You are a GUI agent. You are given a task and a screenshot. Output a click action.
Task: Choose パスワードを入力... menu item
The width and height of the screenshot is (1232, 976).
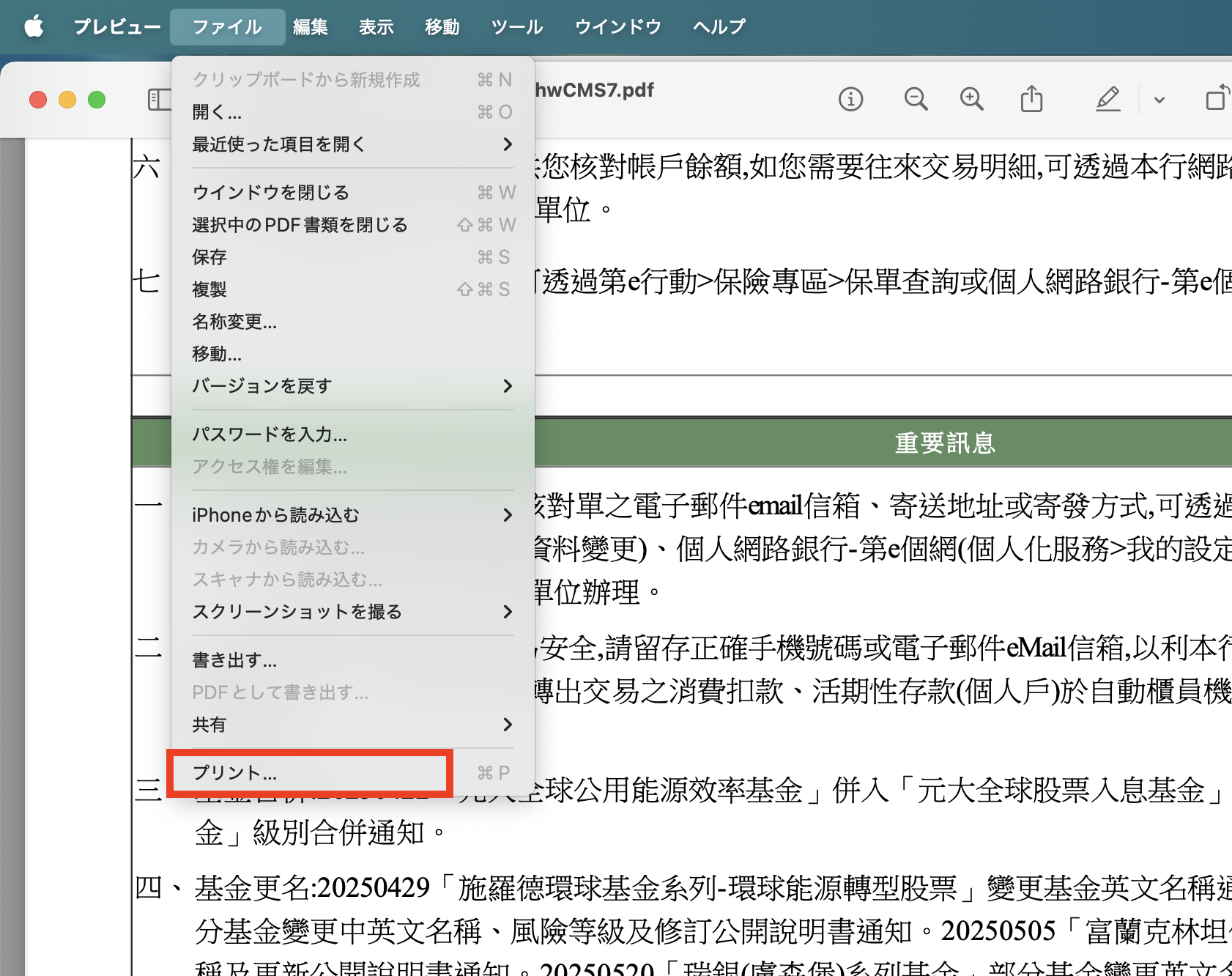pos(353,435)
